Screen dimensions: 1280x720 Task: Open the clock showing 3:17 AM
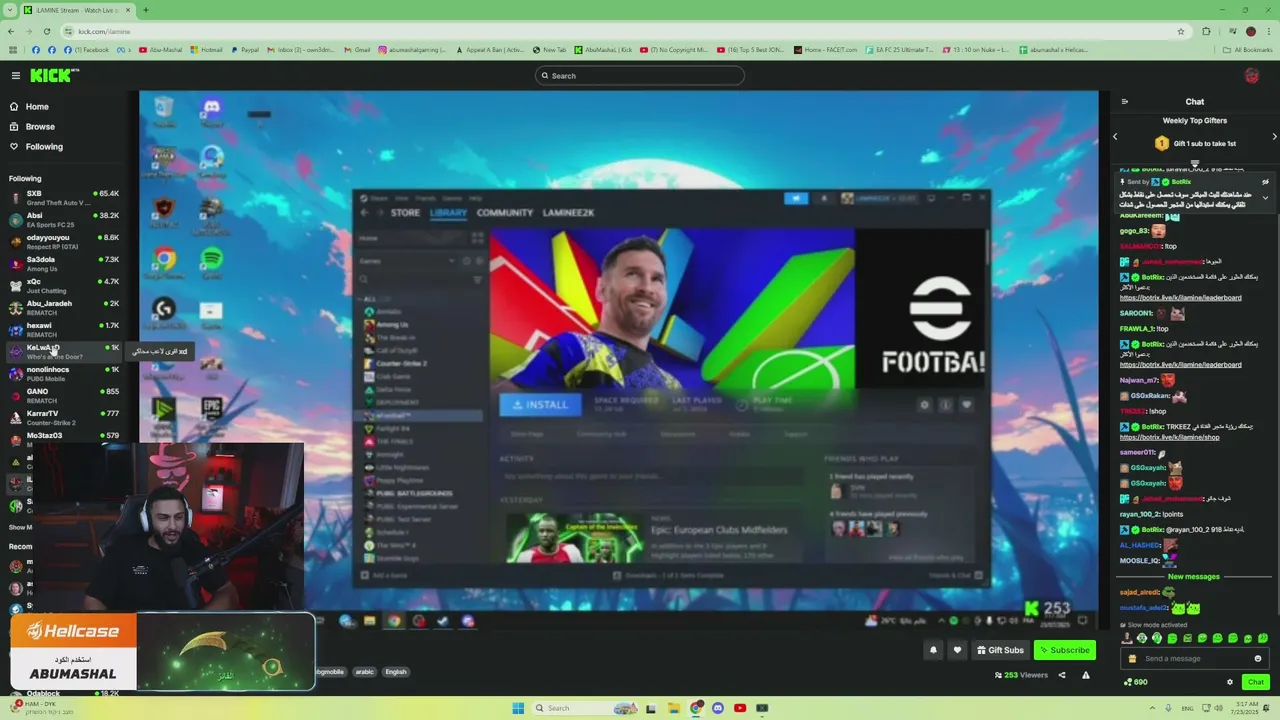point(1242,708)
